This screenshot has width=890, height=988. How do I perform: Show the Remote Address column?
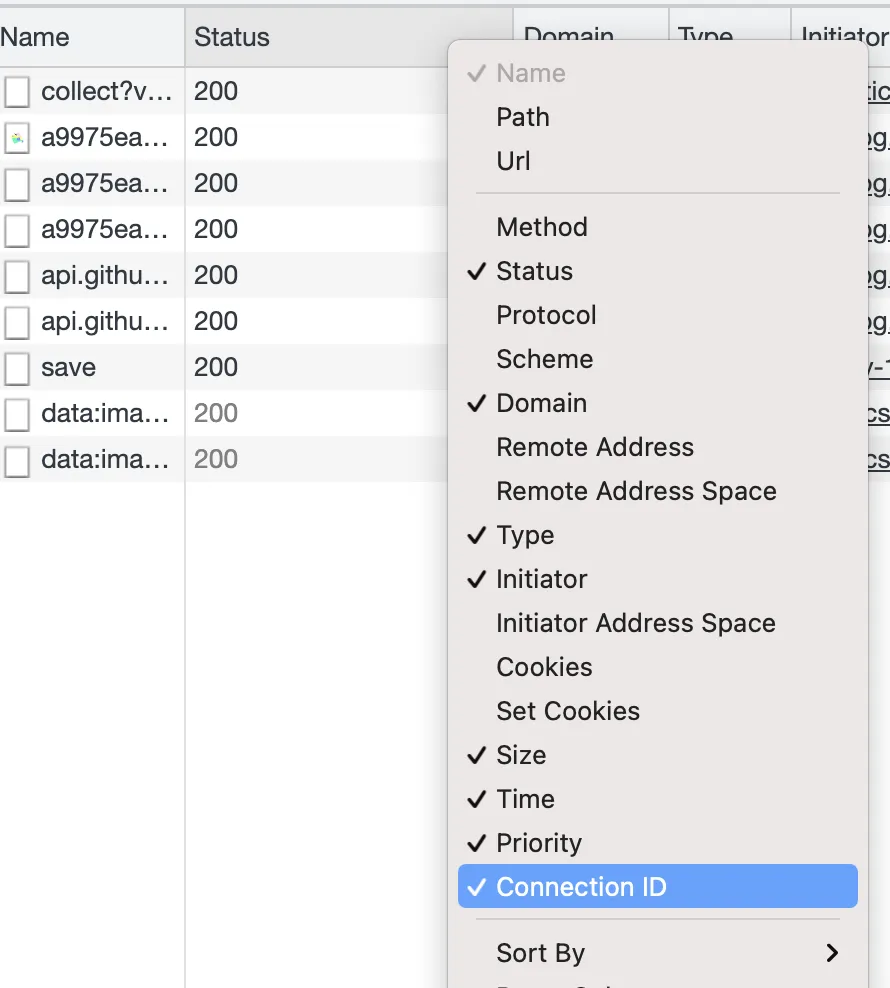pos(595,447)
